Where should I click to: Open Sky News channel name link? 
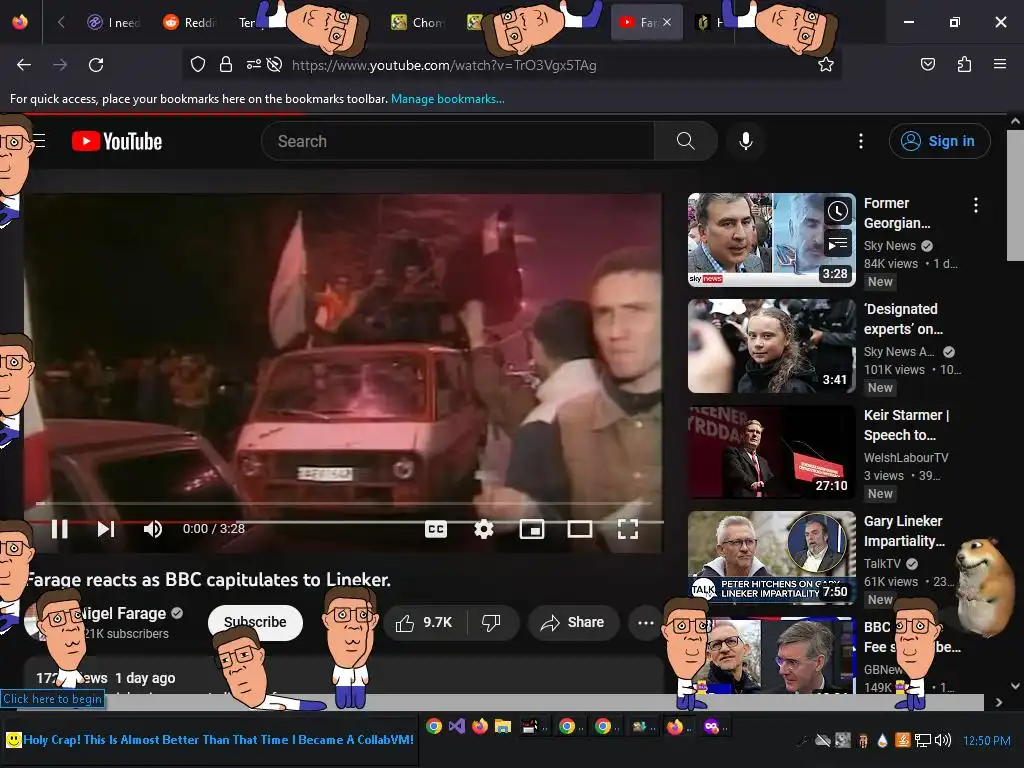[x=889, y=246]
